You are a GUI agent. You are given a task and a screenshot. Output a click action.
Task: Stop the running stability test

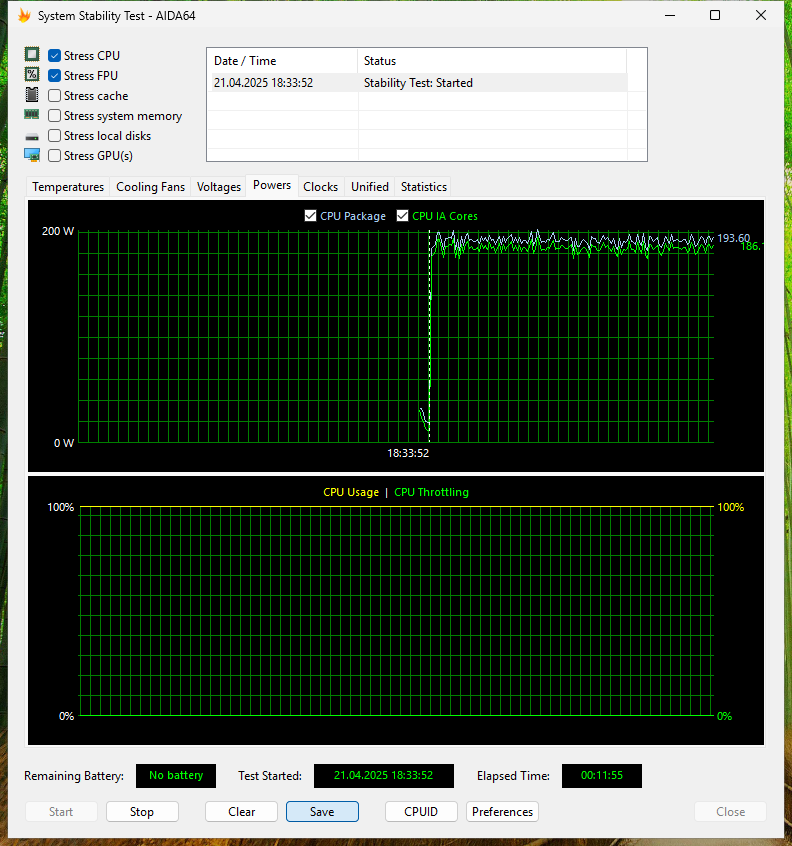[x=142, y=811]
